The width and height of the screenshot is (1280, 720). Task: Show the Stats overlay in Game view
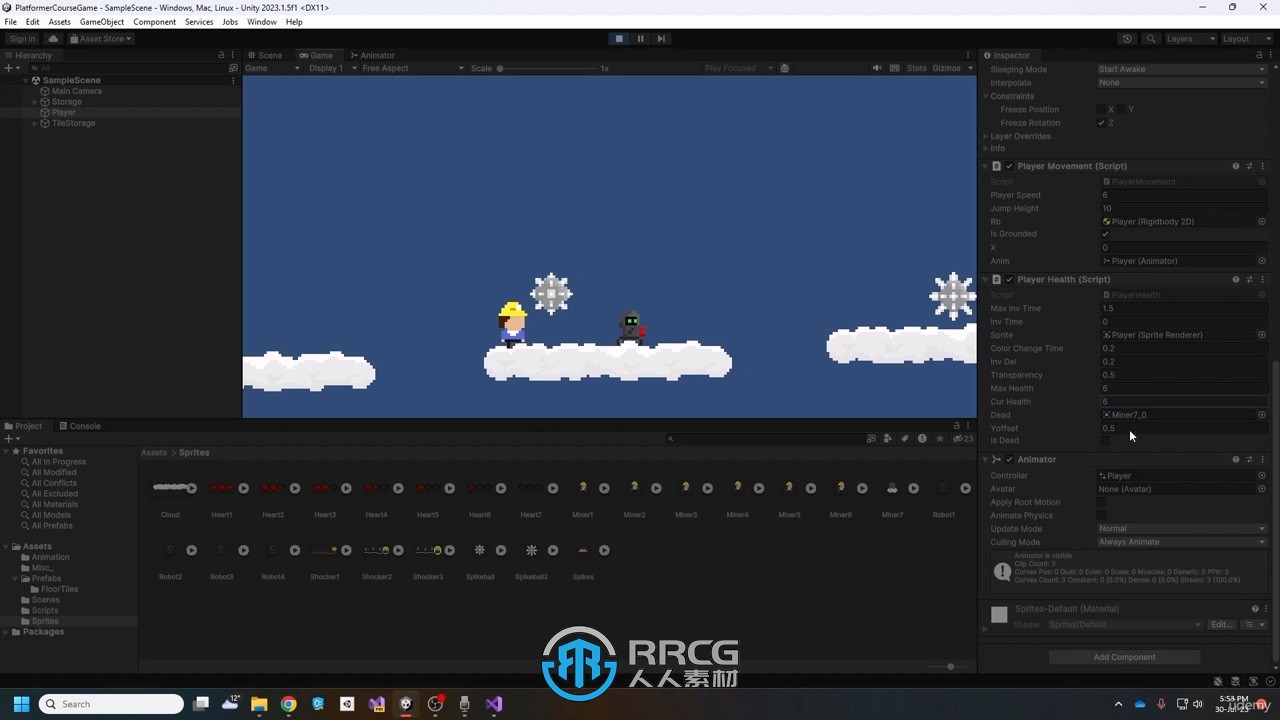pos(916,68)
